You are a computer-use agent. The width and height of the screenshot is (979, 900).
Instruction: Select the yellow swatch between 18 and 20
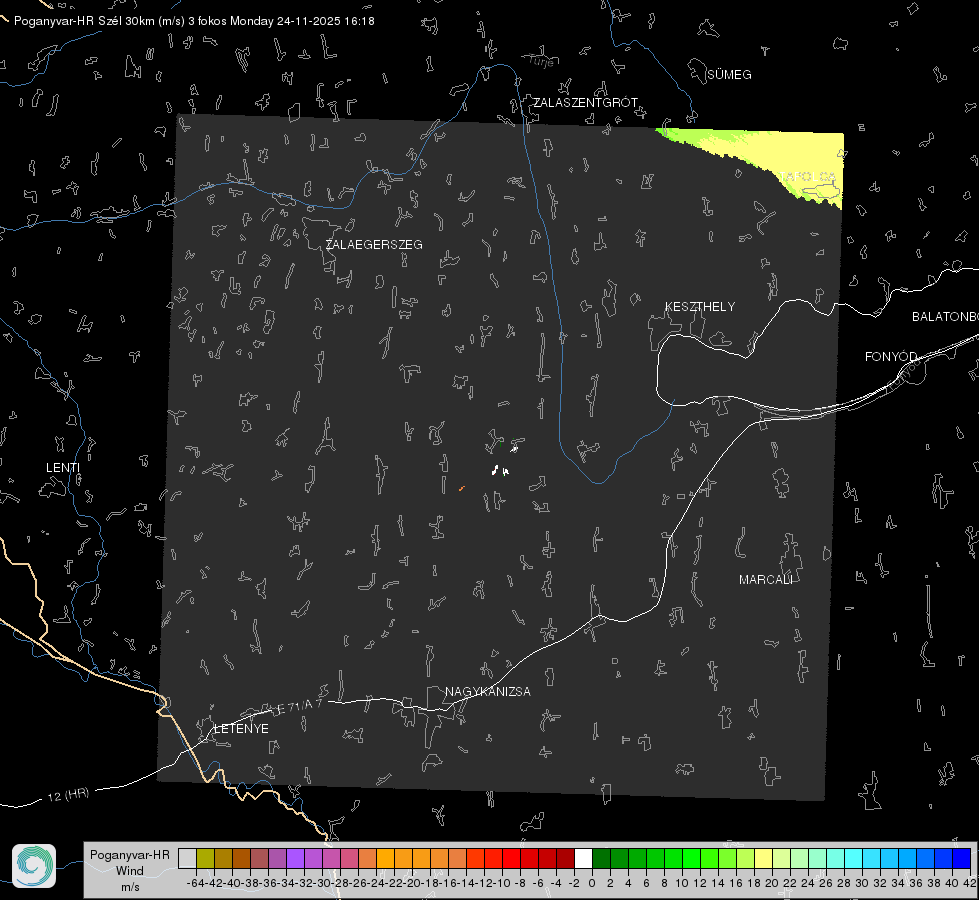(x=763, y=859)
